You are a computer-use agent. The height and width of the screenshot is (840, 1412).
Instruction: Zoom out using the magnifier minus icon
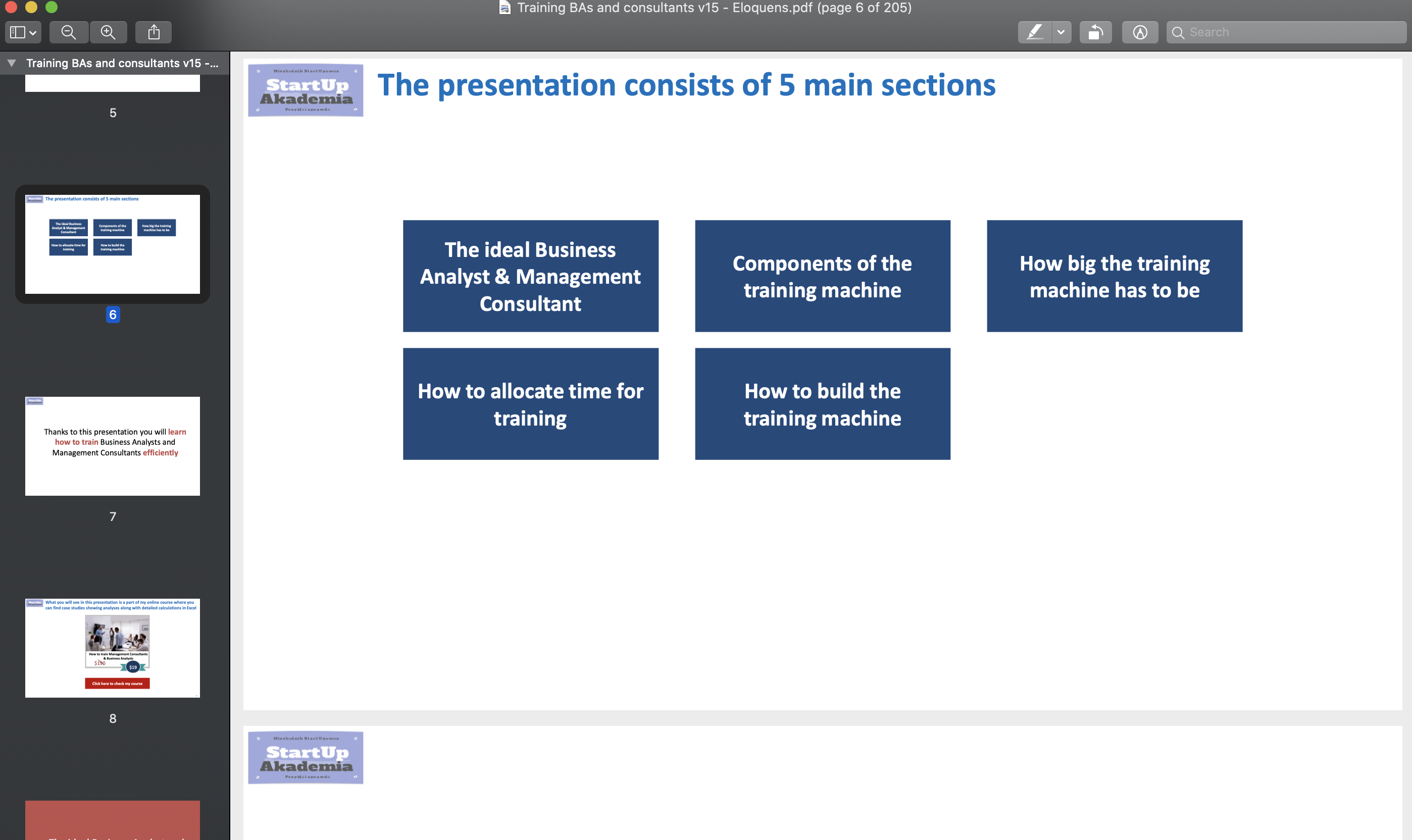click(69, 32)
